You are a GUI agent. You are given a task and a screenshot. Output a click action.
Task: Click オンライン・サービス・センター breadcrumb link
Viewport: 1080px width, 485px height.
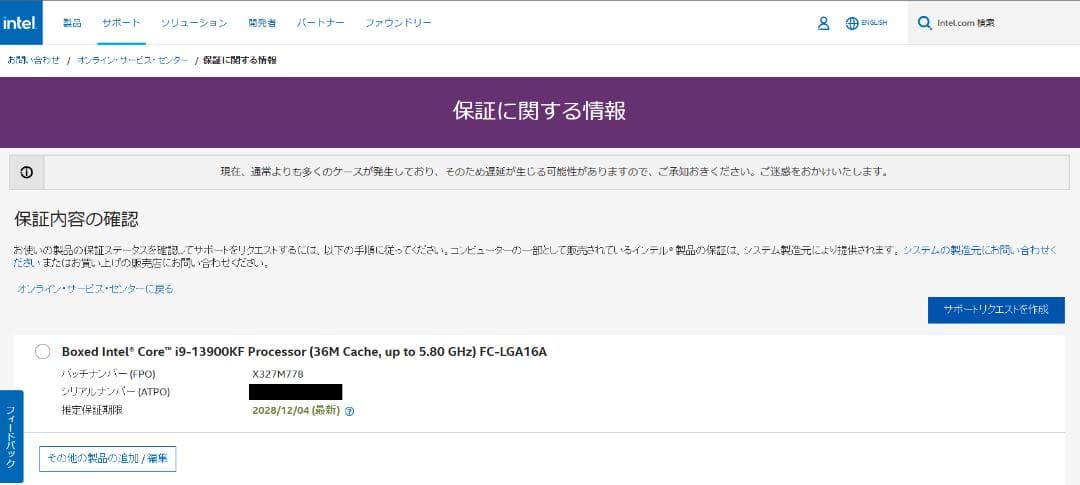point(132,60)
